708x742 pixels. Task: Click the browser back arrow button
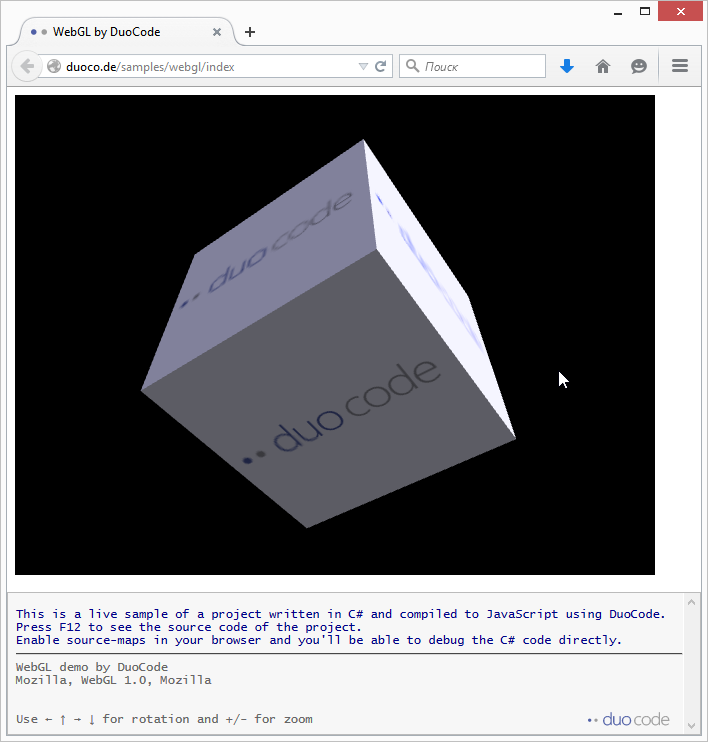(x=27, y=66)
